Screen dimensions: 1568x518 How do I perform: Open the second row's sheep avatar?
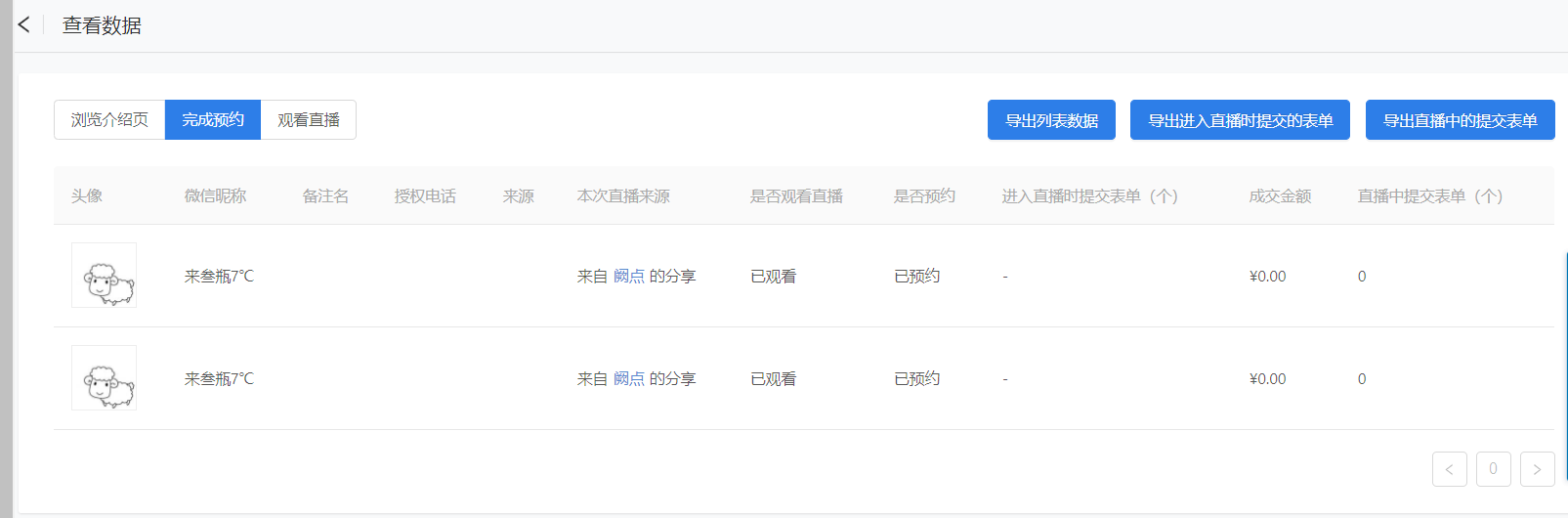[104, 378]
